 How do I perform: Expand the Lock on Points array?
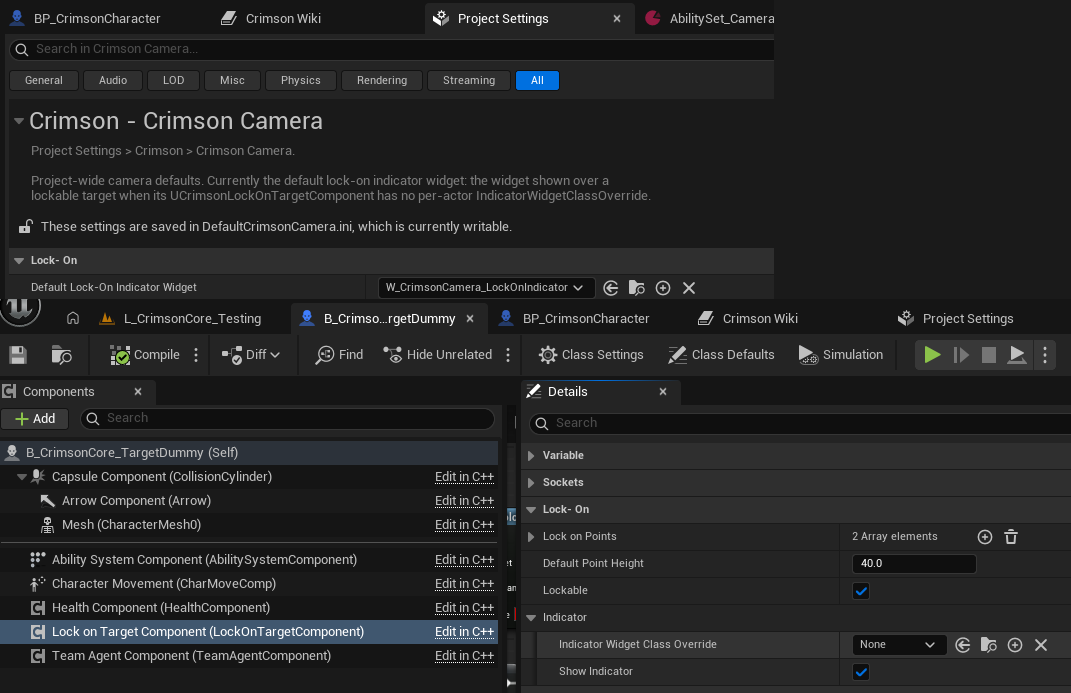pyautogui.click(x=531, y=537)
